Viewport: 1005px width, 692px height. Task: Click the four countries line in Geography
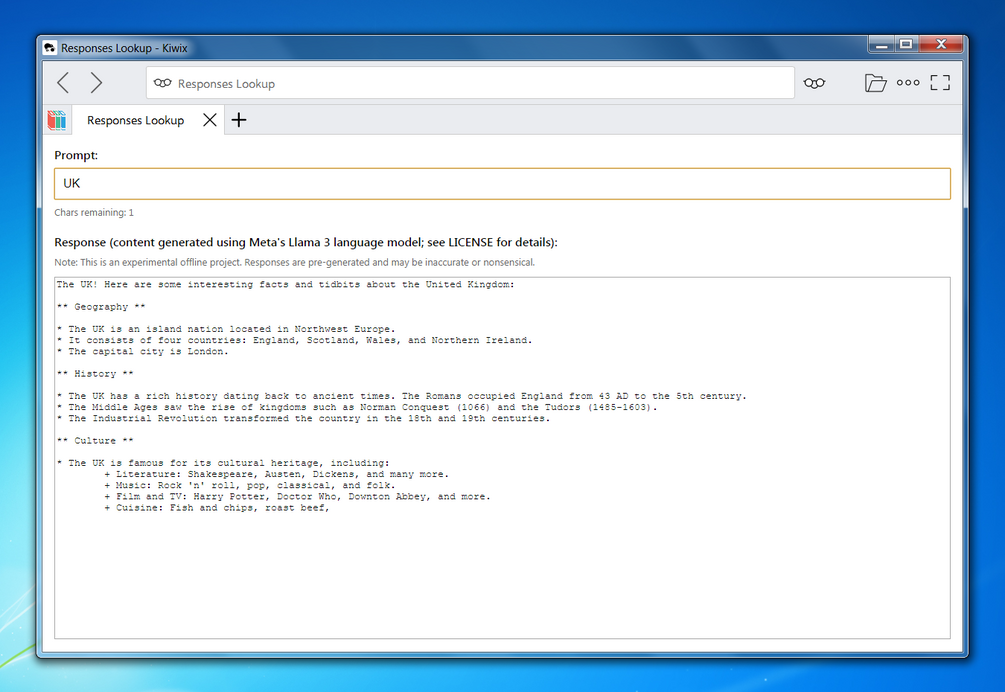click(294, 340)
